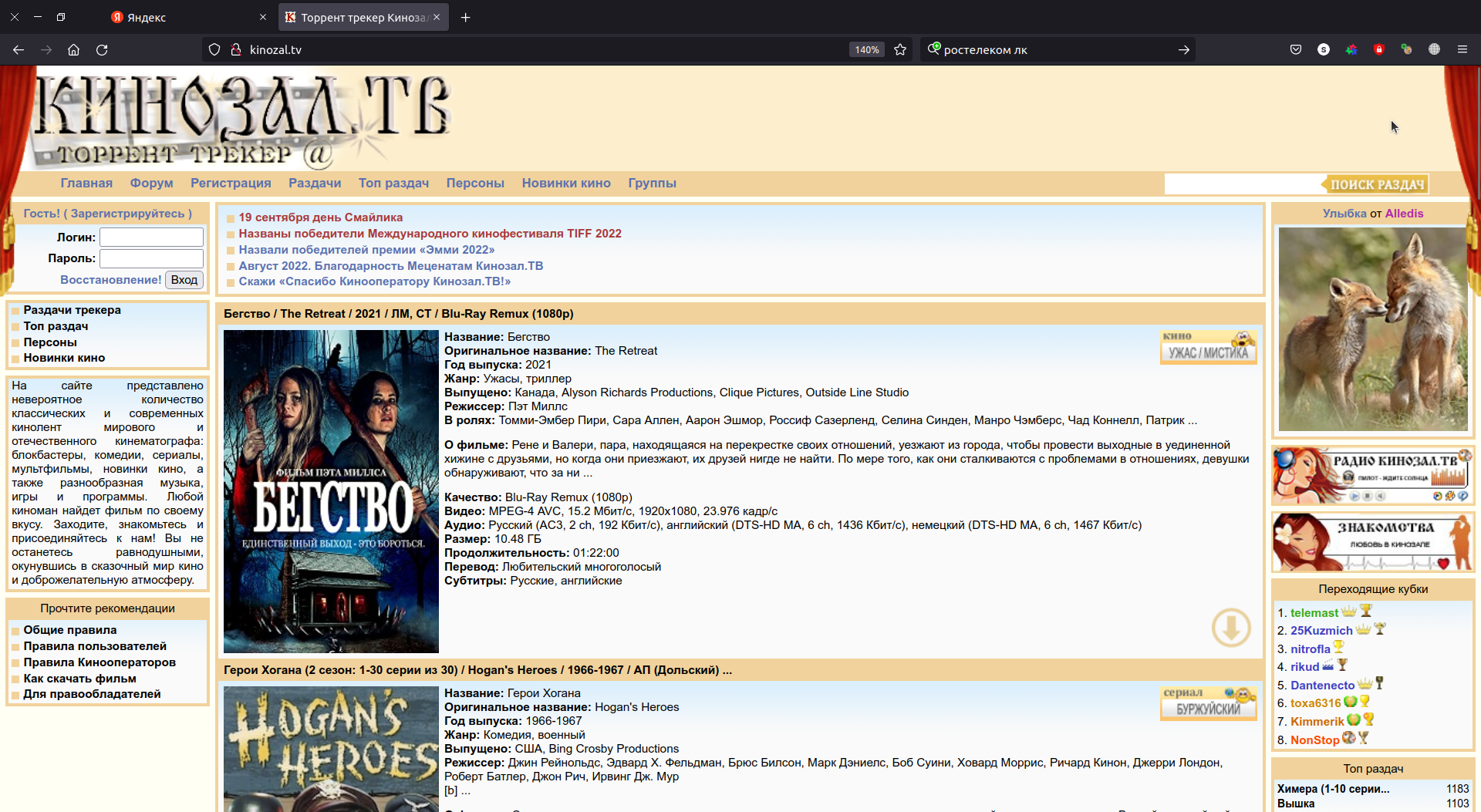Image resolution: width=1481 pixels, height=812 pixels.
Task: Open Общие правила recommendations link
Action: (70, 630)
